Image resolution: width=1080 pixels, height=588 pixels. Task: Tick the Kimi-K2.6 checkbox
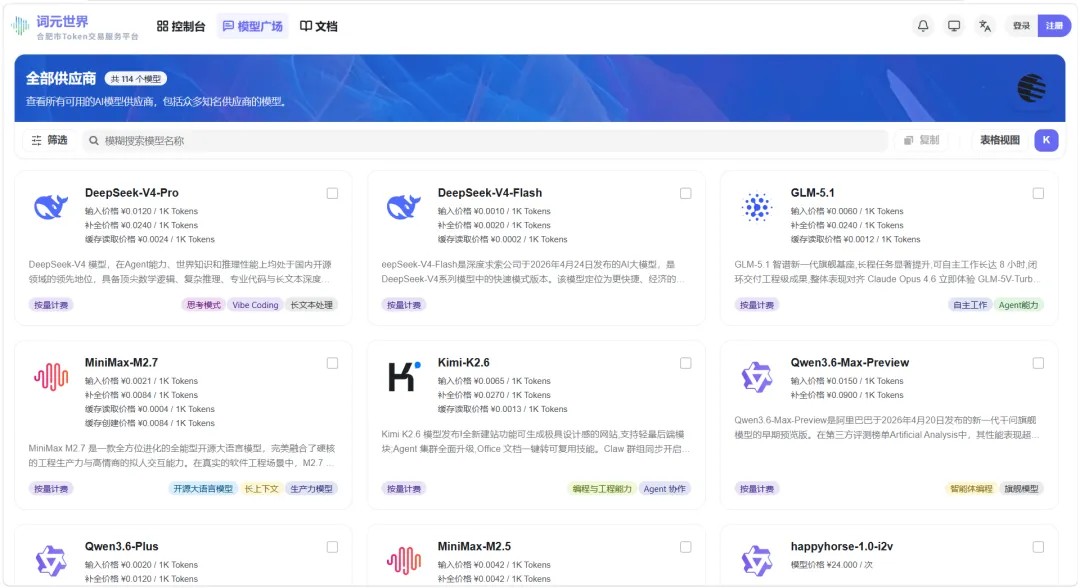point(685,363)
